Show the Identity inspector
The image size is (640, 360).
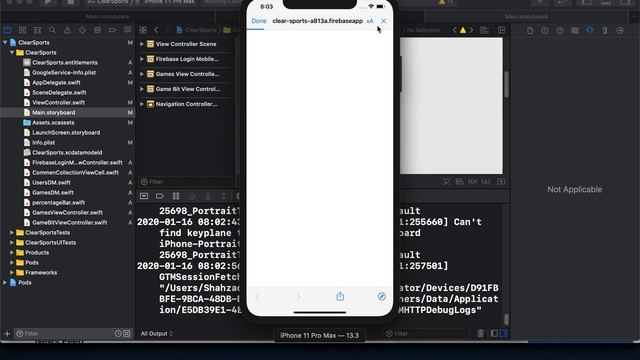coord(575,30)
